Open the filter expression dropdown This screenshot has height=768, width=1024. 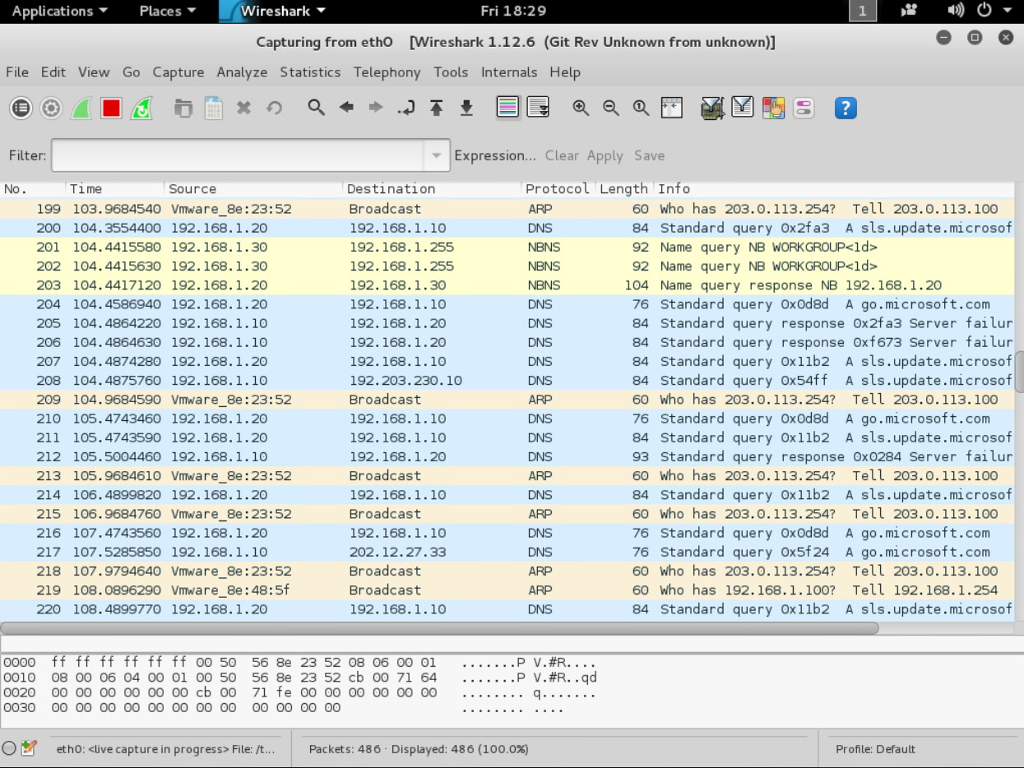(437, 156)
